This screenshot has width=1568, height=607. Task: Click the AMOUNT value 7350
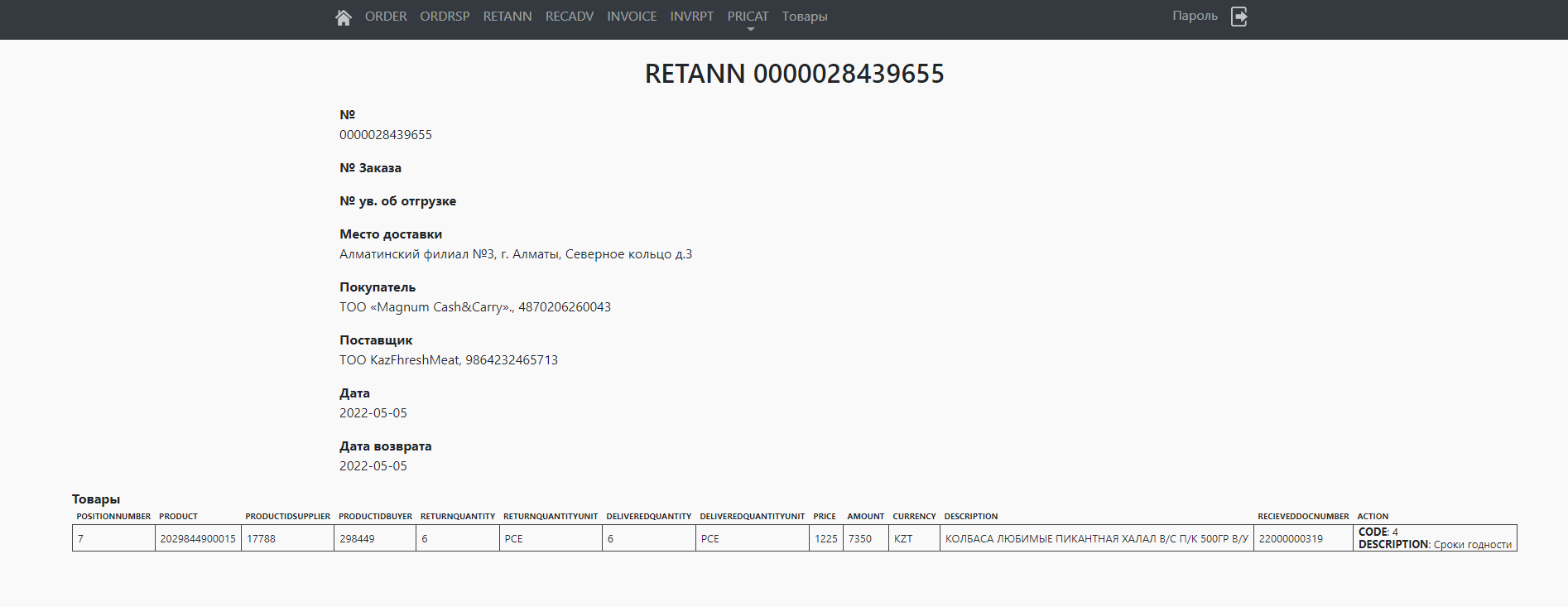coord(860,538)
